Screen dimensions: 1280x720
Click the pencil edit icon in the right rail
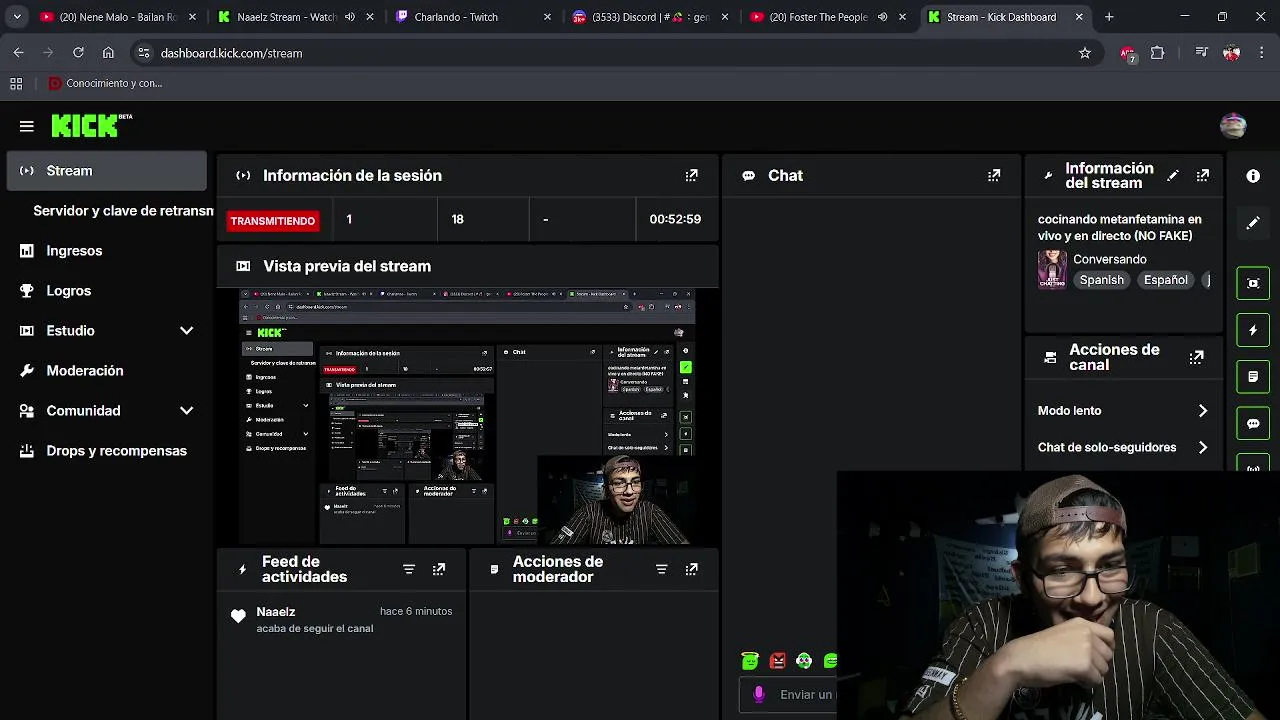tap(1253, 223)
